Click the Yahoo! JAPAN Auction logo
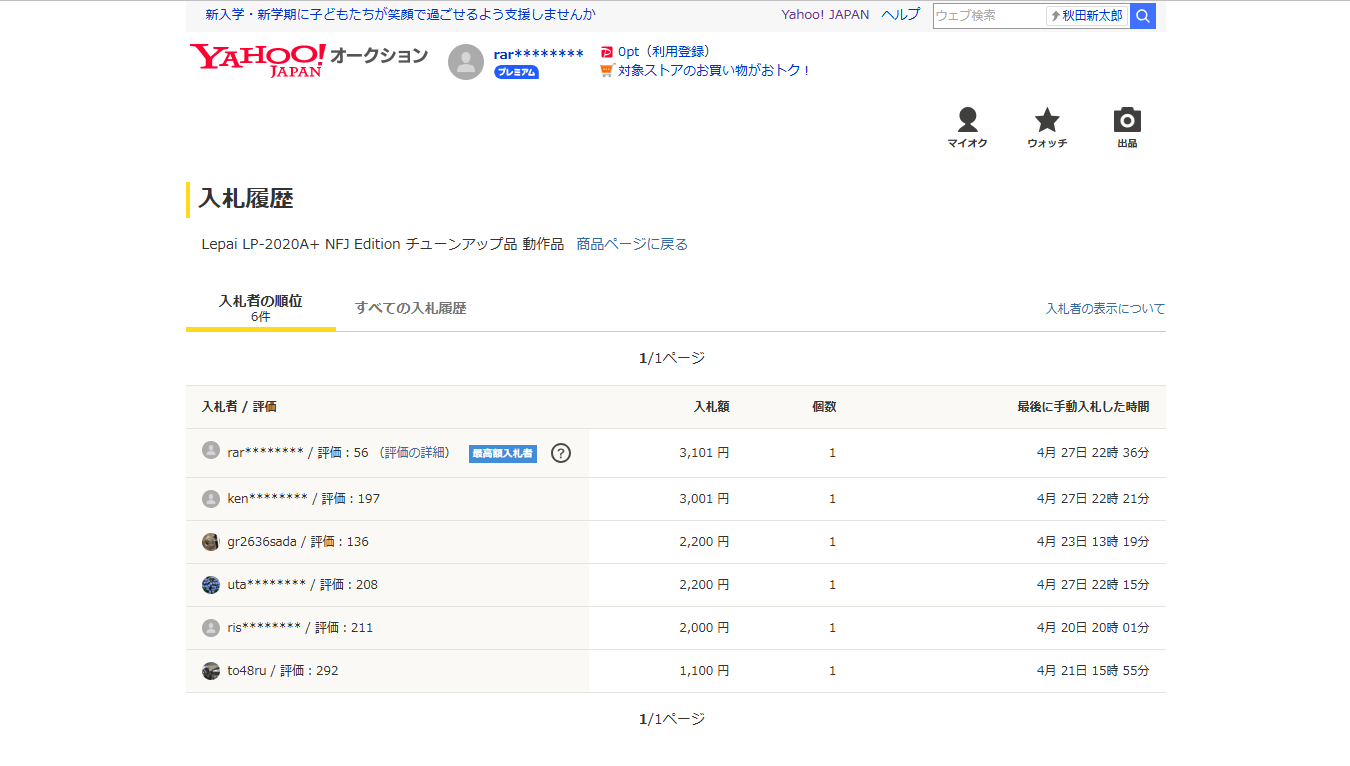The image size is (1350, 766). [x=308, y=59]
